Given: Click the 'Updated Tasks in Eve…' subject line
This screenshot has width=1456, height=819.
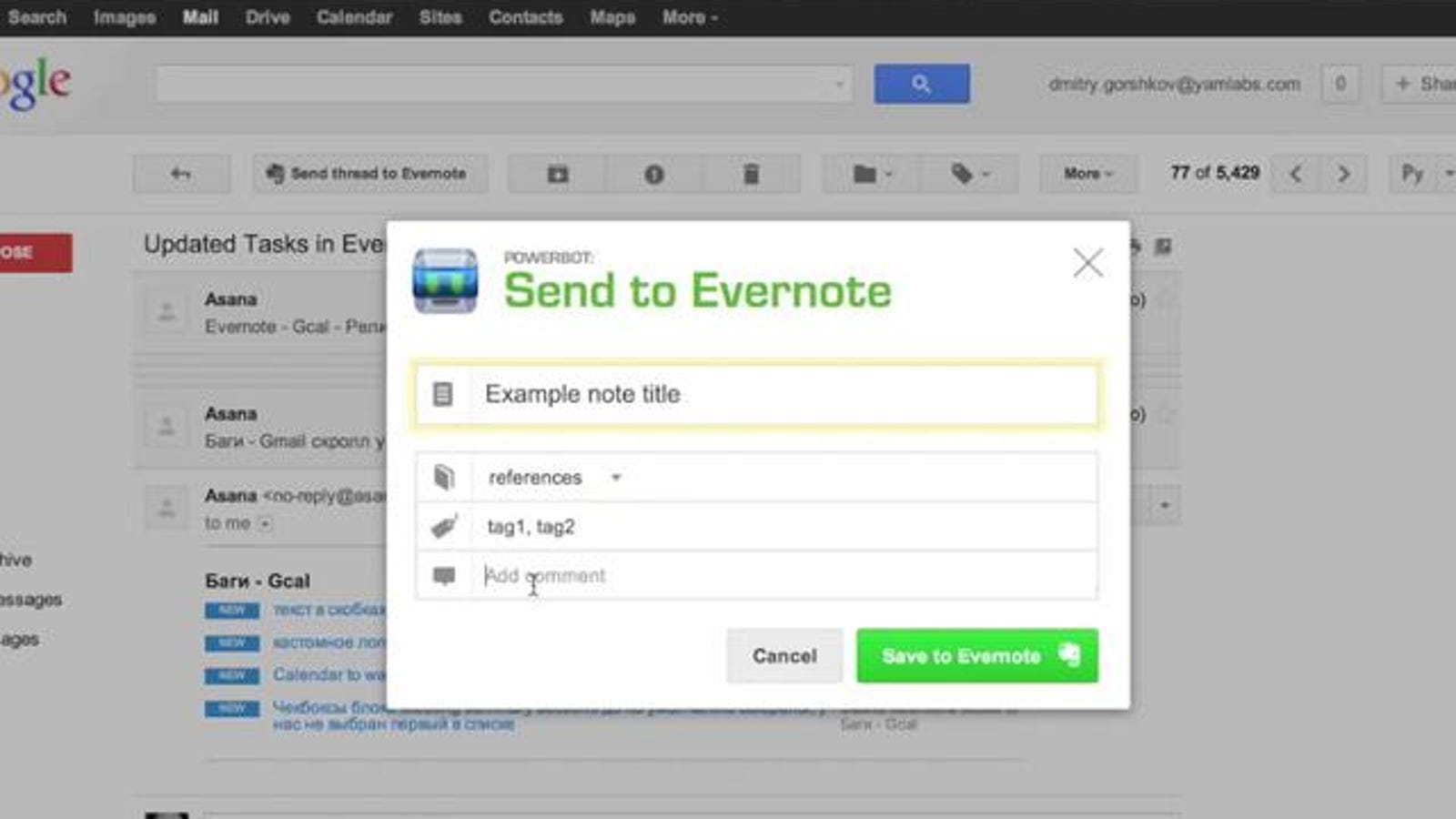Looking at the screenshot, I should (x=264, y=244).
